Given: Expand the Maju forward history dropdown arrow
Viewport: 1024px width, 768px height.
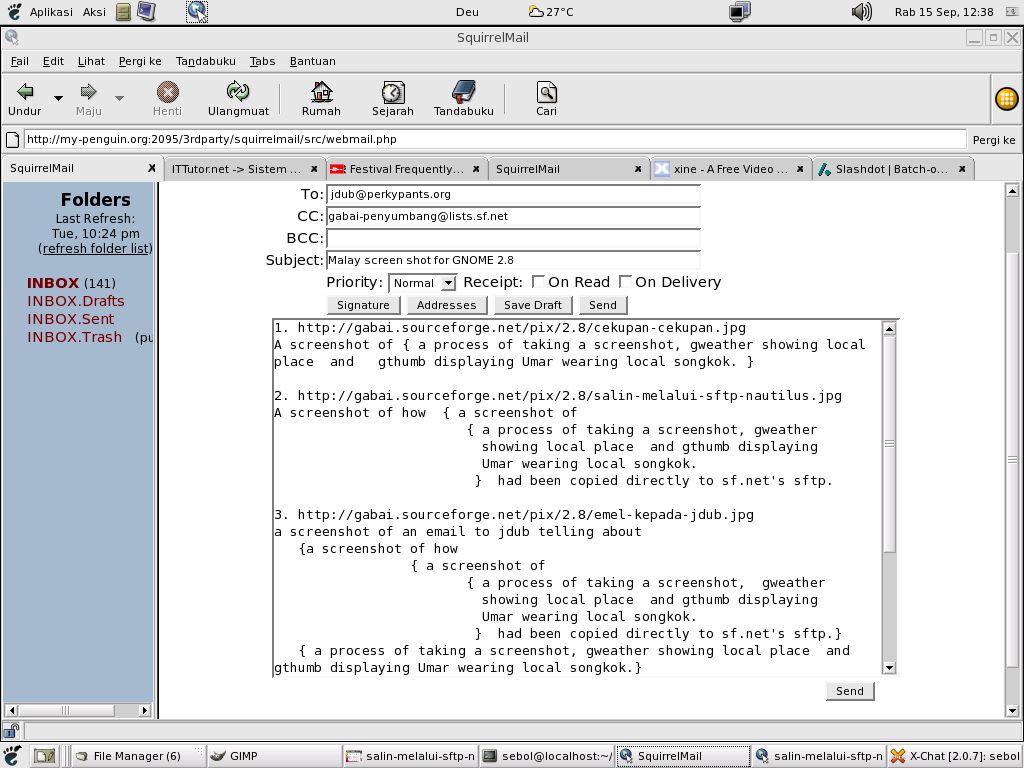Looking at the screenshot, I should pos(119,98).
